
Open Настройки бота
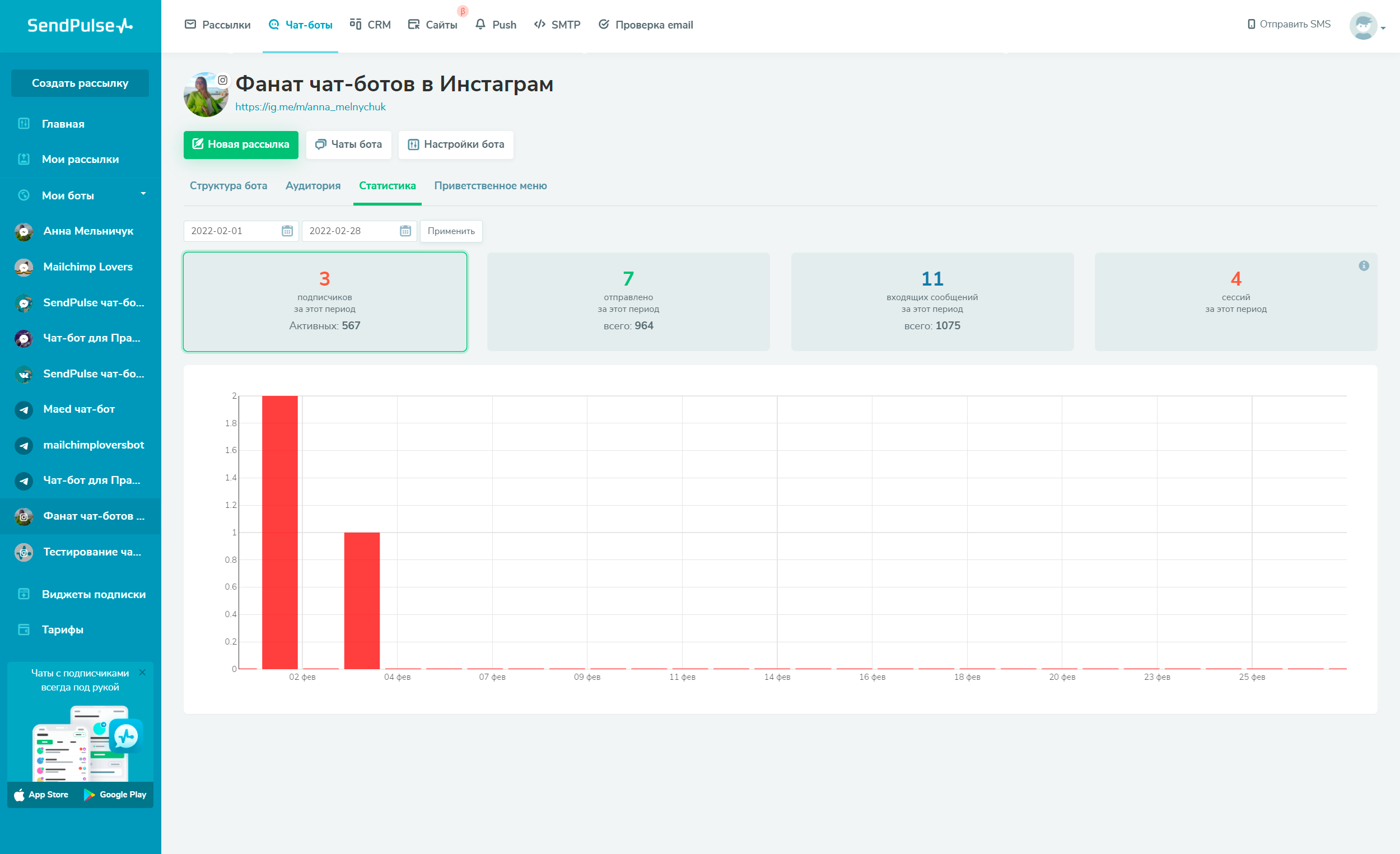456,144
